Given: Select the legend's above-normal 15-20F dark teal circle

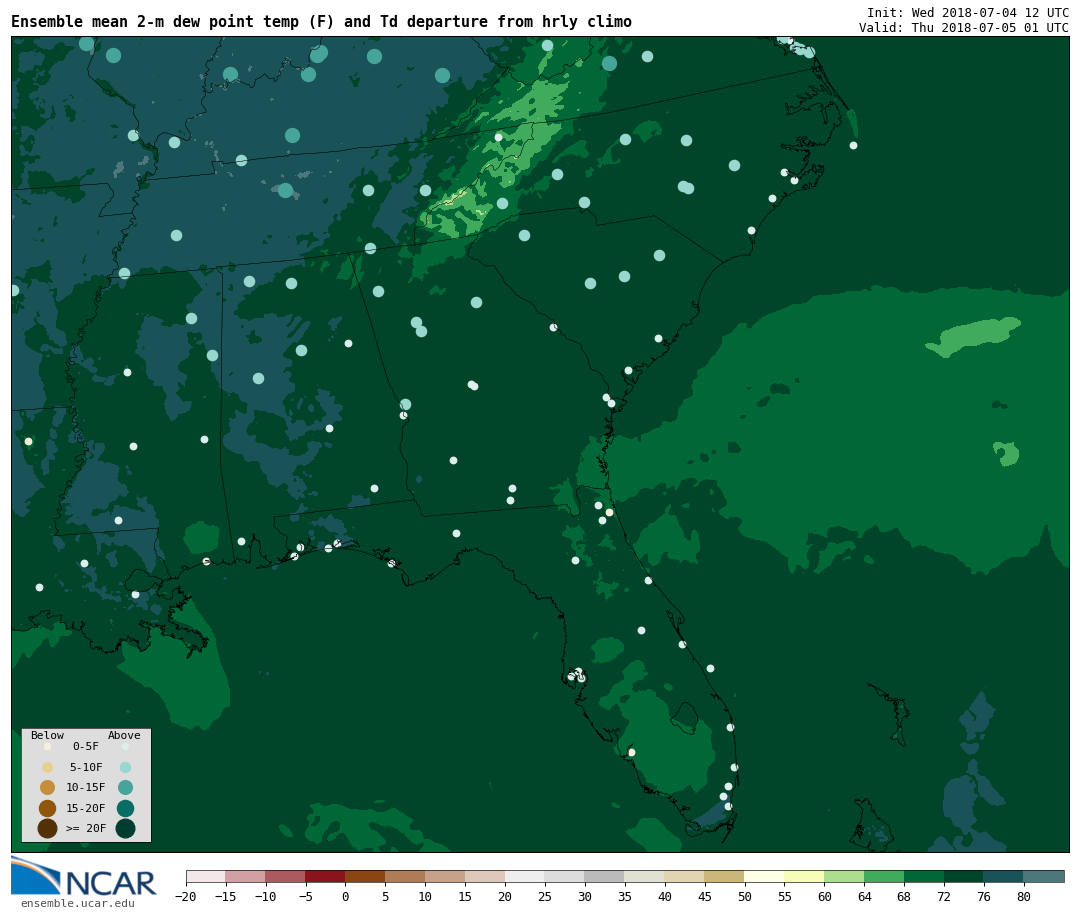Looking at the screenshot, I should pyautogui.click(x=125, y=808).
